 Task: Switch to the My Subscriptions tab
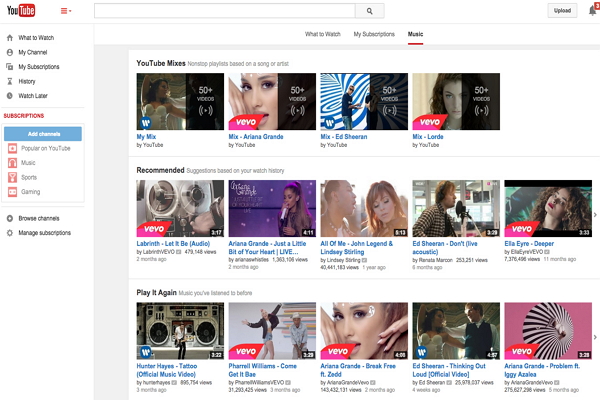tap(373, 34)
